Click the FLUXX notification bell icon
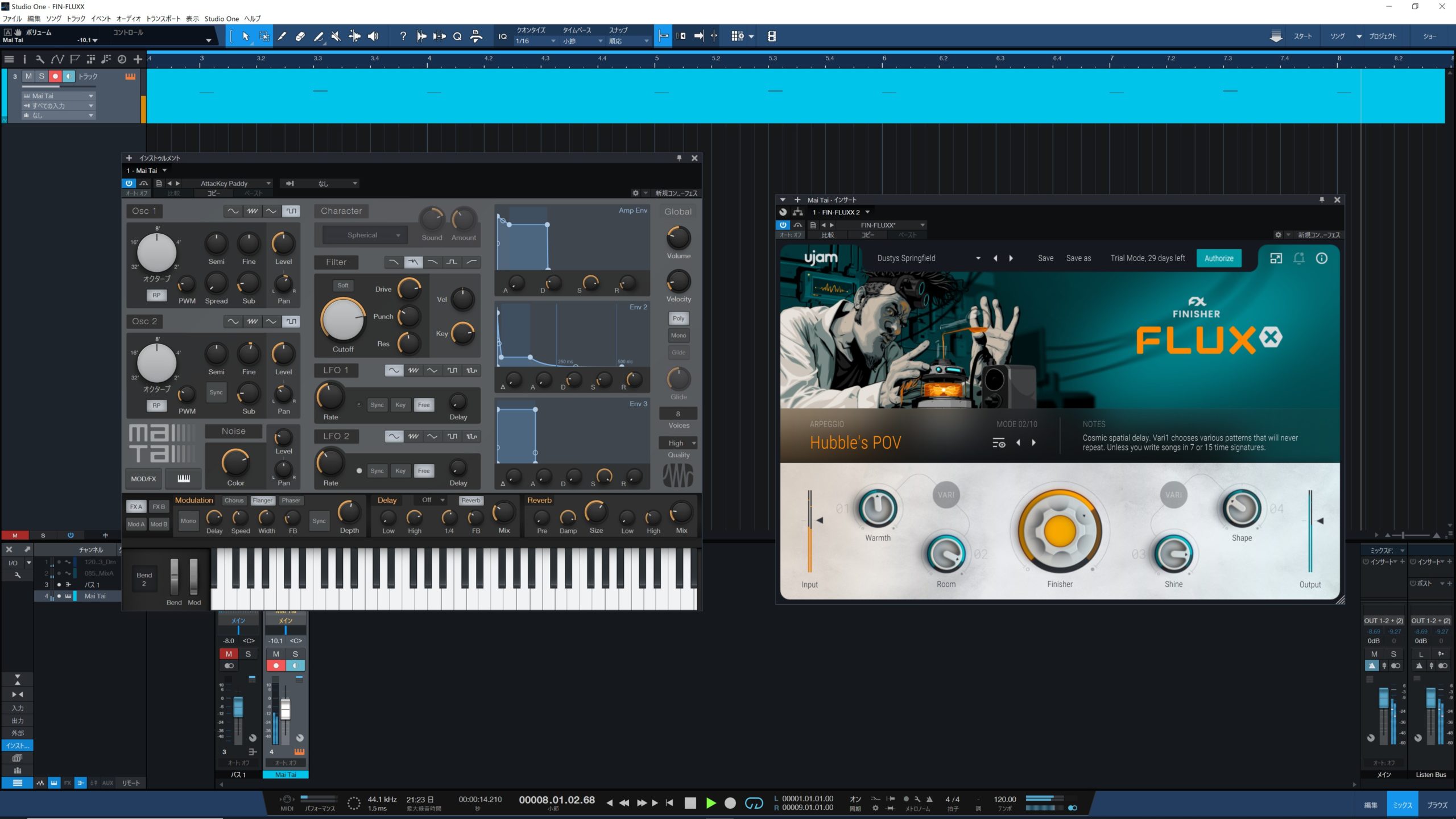This screenshot has height=819, width=1456. tap(1299, 258)
